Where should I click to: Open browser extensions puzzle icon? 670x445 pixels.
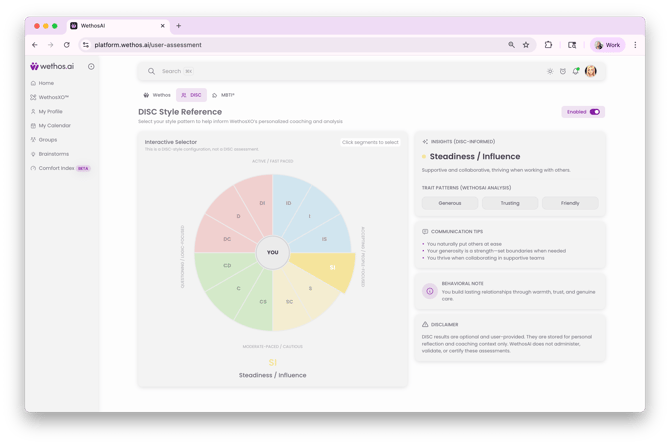click(548, 45)
